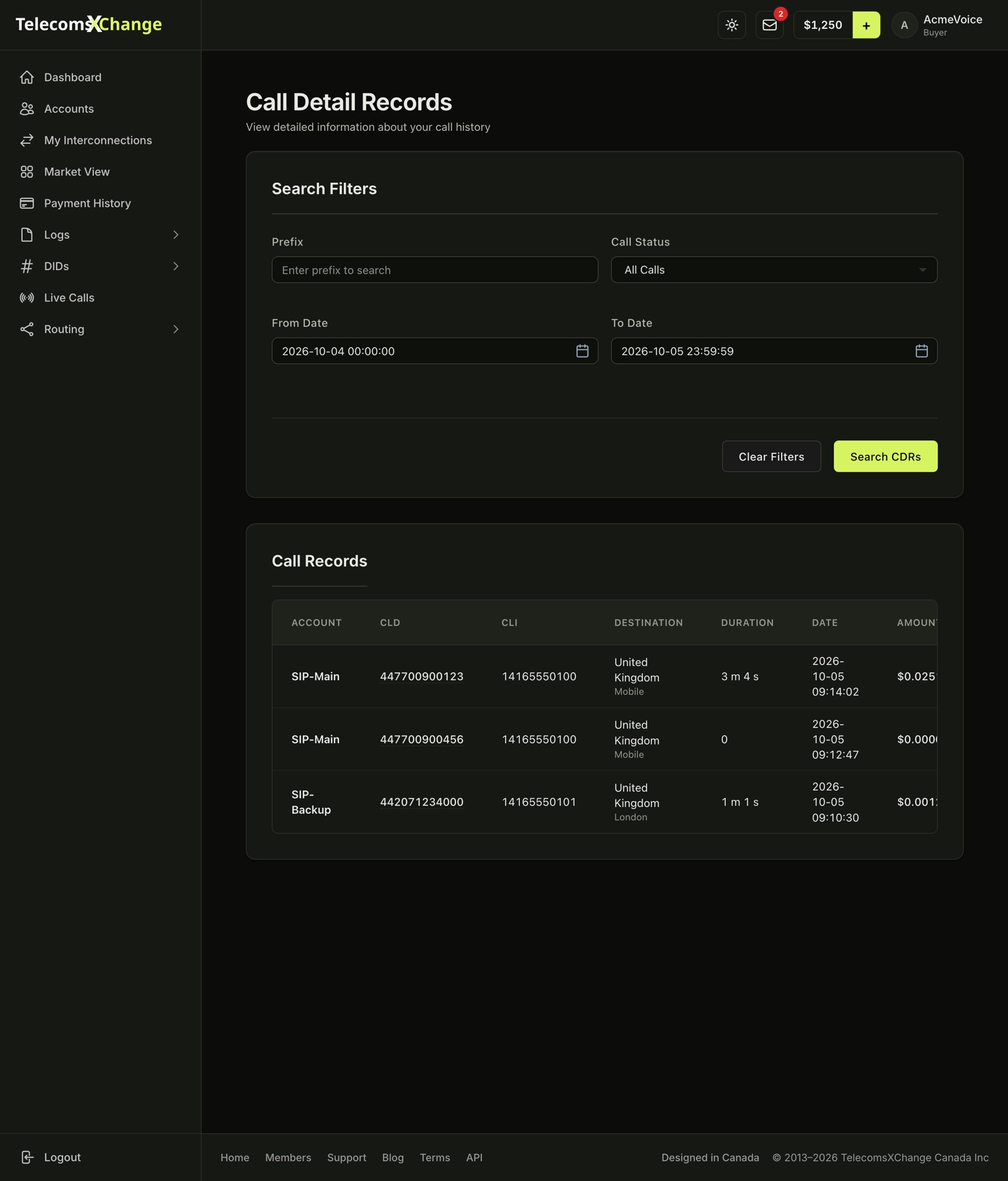This screenshot has width=1008, height=1181.
Task: Open the Support footer link
Action: click(x=346, y=1158)
